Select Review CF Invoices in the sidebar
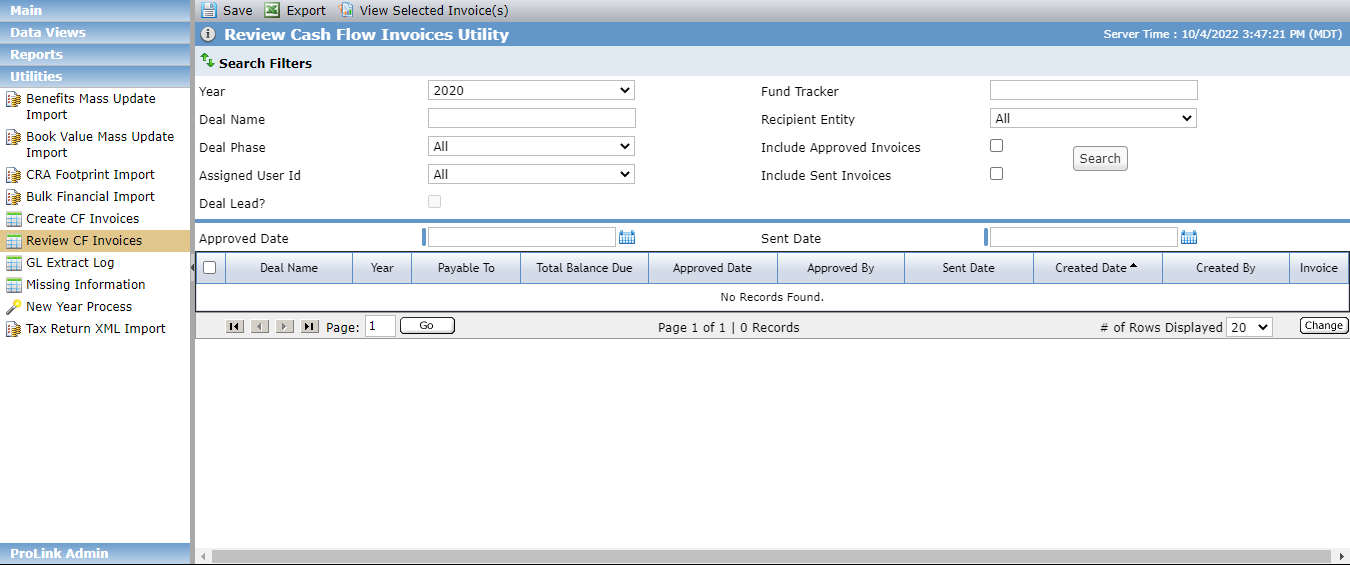This screenshot has height=565, width=1350. (95, 241)
